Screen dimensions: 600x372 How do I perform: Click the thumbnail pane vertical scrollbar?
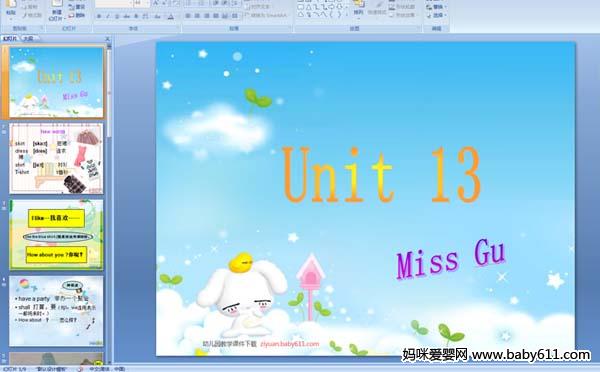click(x=109, y=92)
